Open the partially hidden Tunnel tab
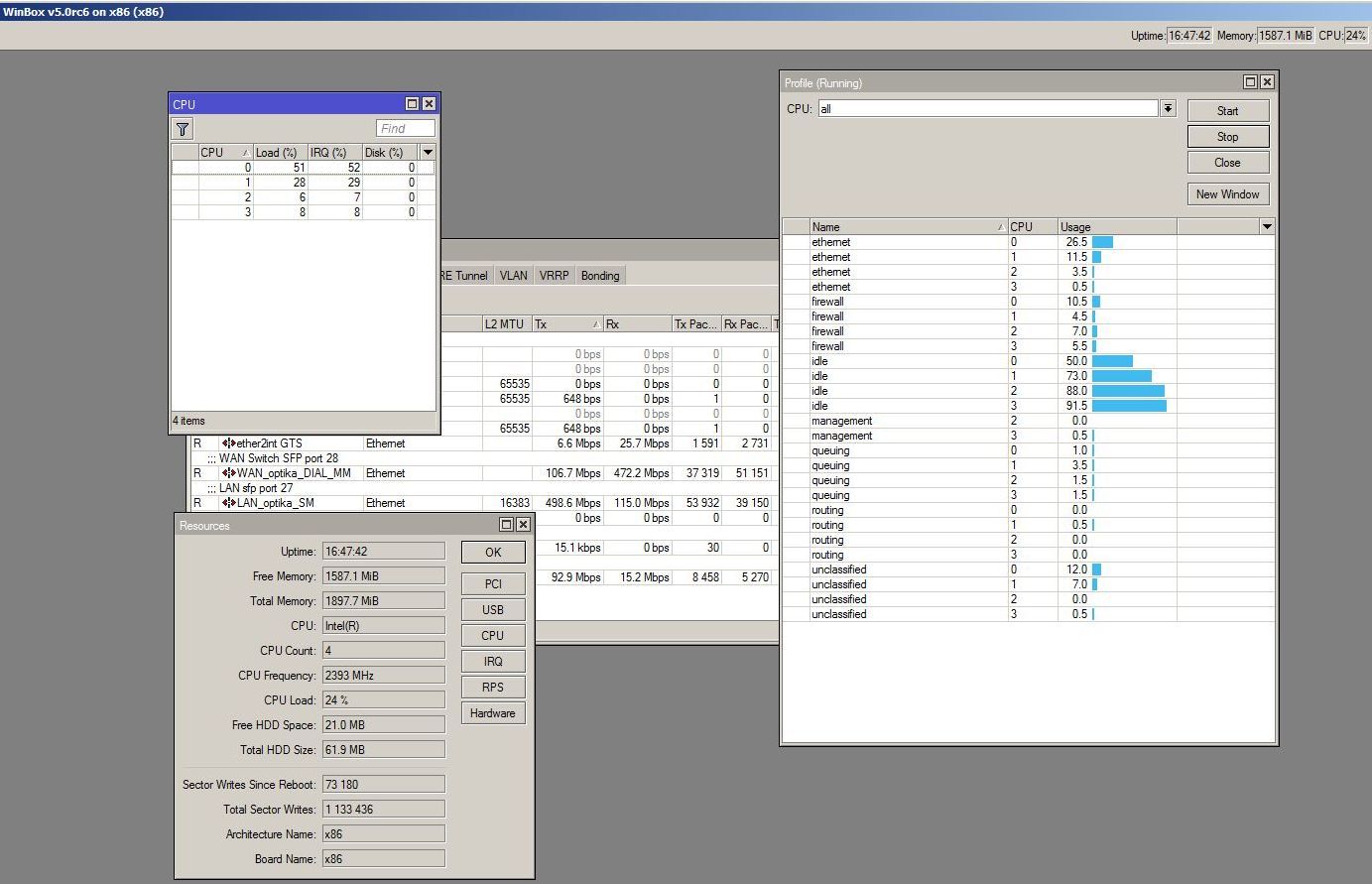Screen dimensions: 1372x884 [466, 276]
